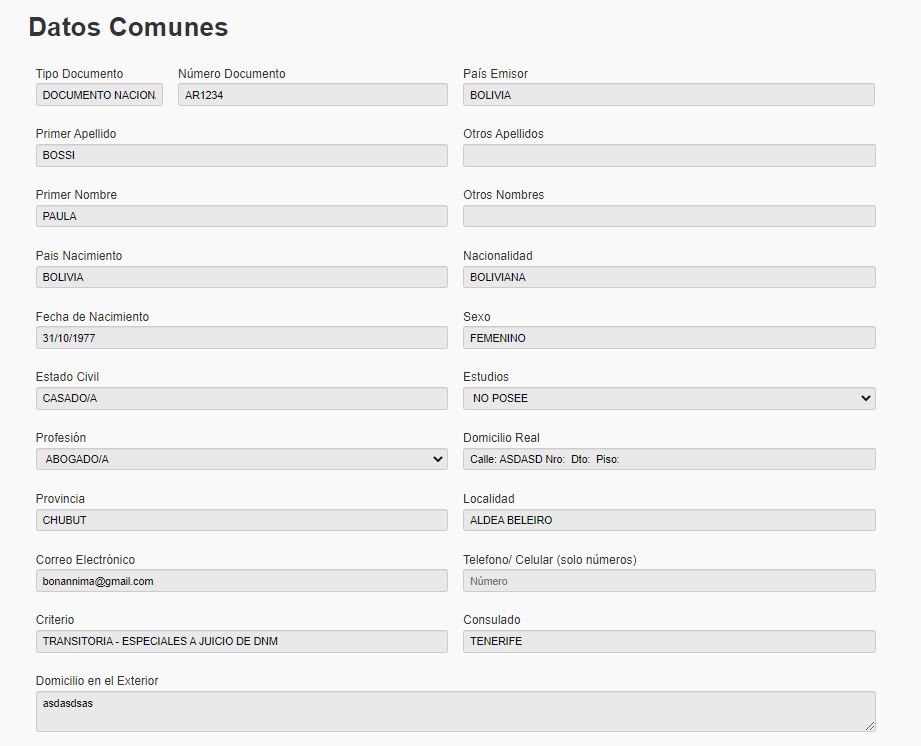Click the Número Documento field
Screen dimensions: 921x746
coord(312,95)
